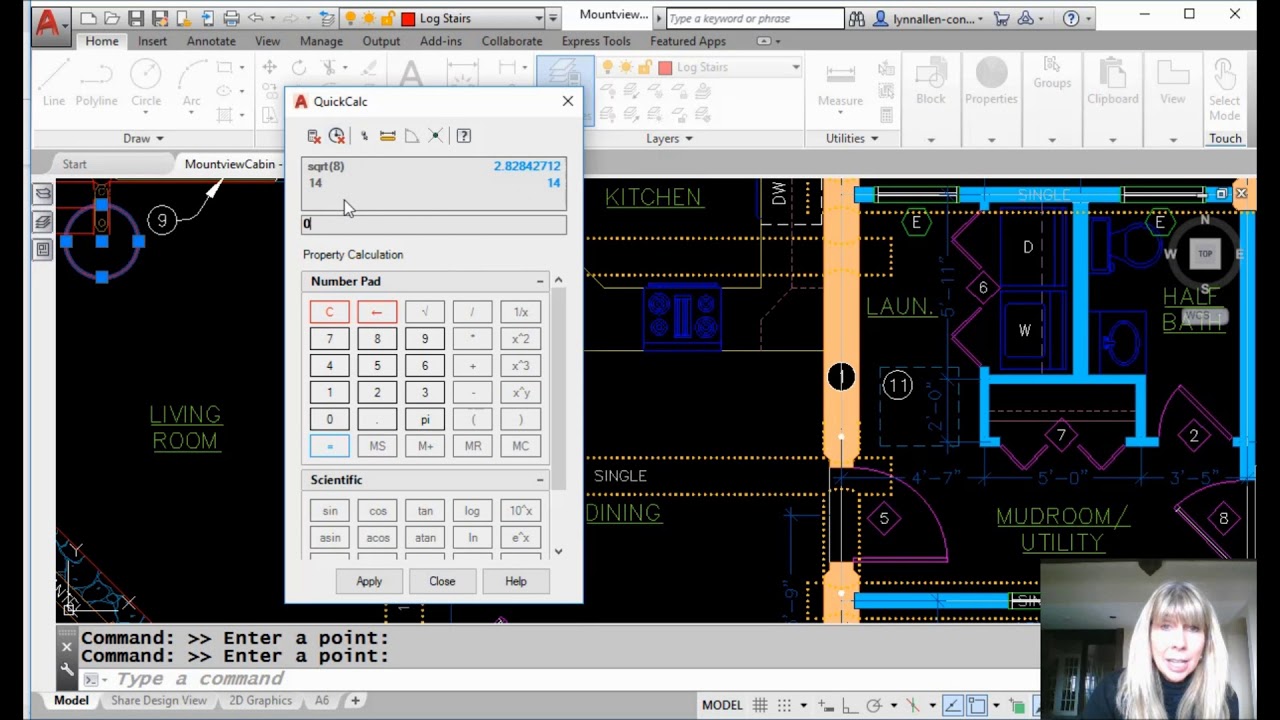
Task: Click the pi key on number pad
Action: coord(425,419)
